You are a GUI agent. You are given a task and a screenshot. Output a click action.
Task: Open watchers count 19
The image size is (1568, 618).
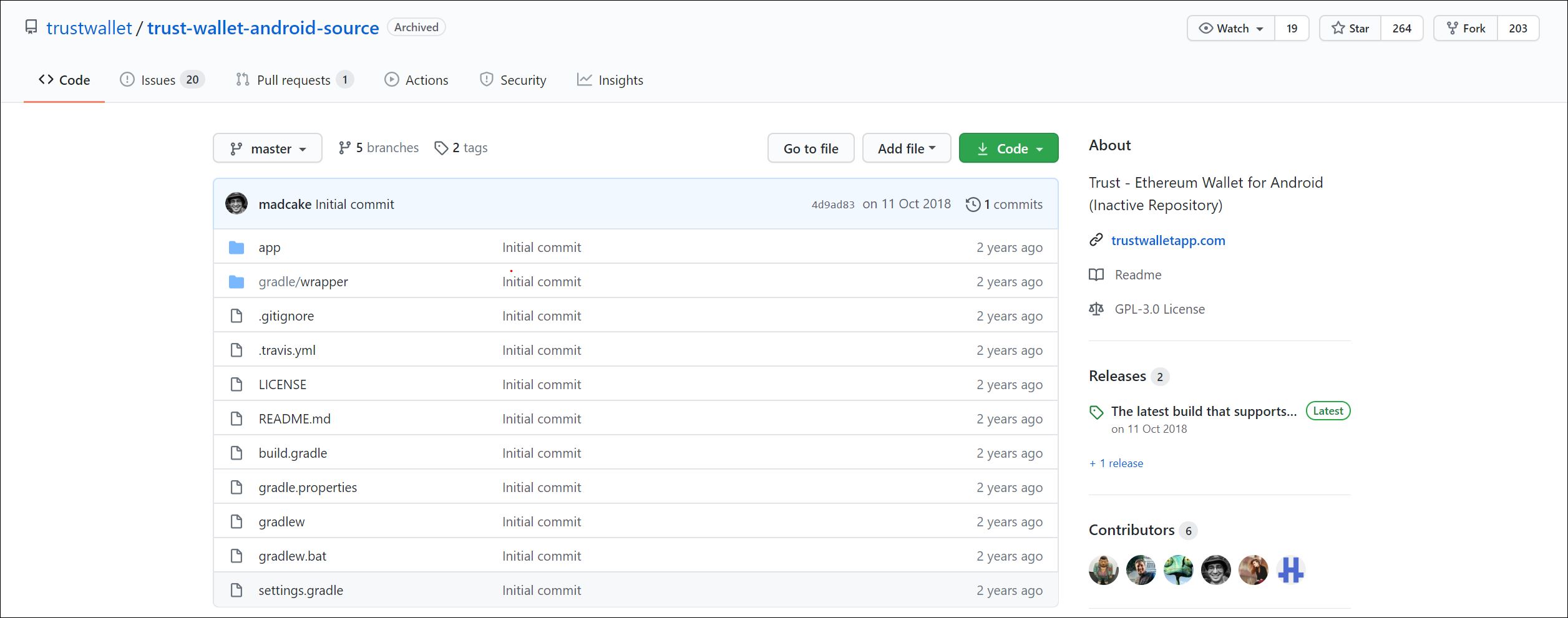pos(1292,29)
